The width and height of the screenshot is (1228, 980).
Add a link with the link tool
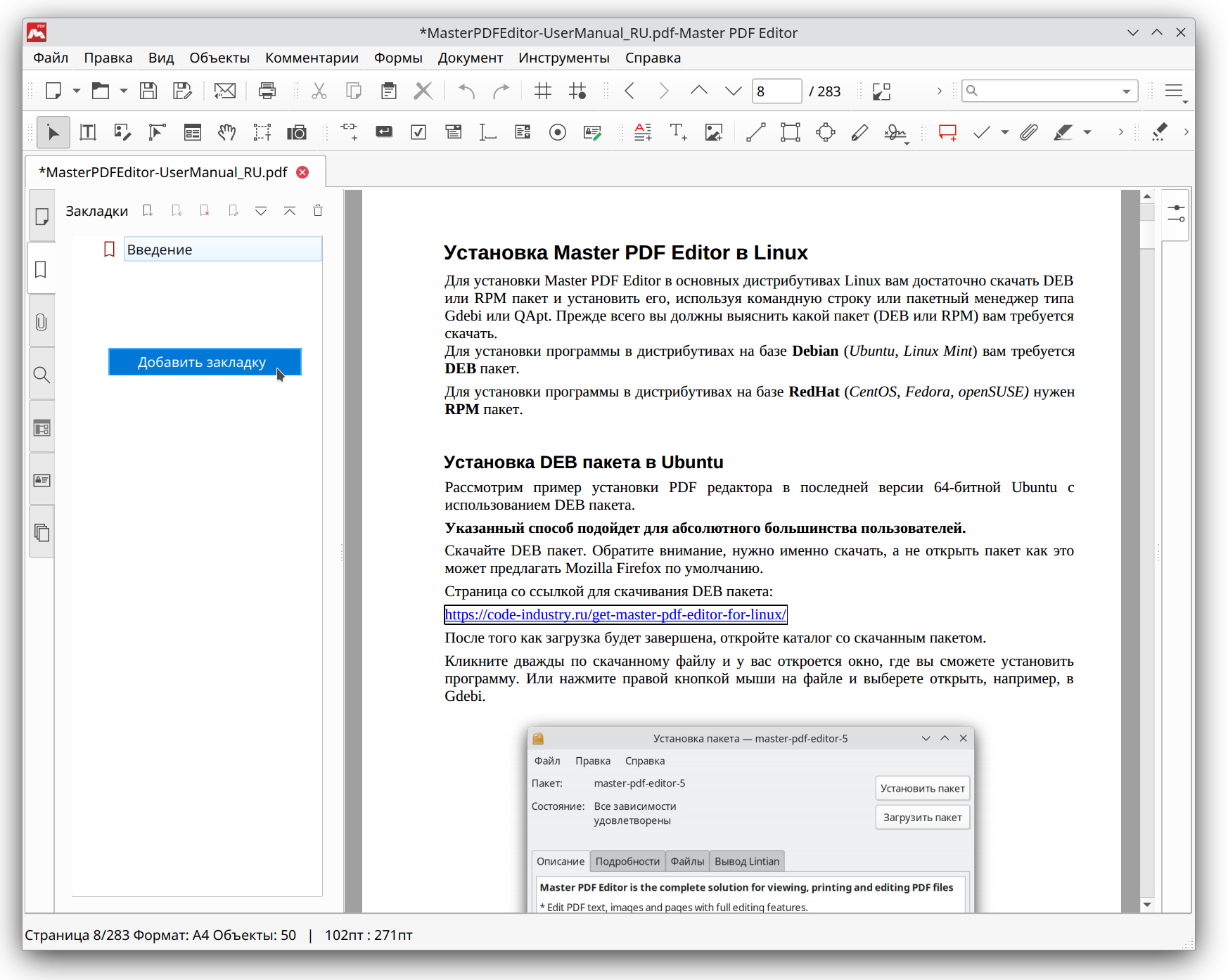pyautogui.click(x=349, y=131)
